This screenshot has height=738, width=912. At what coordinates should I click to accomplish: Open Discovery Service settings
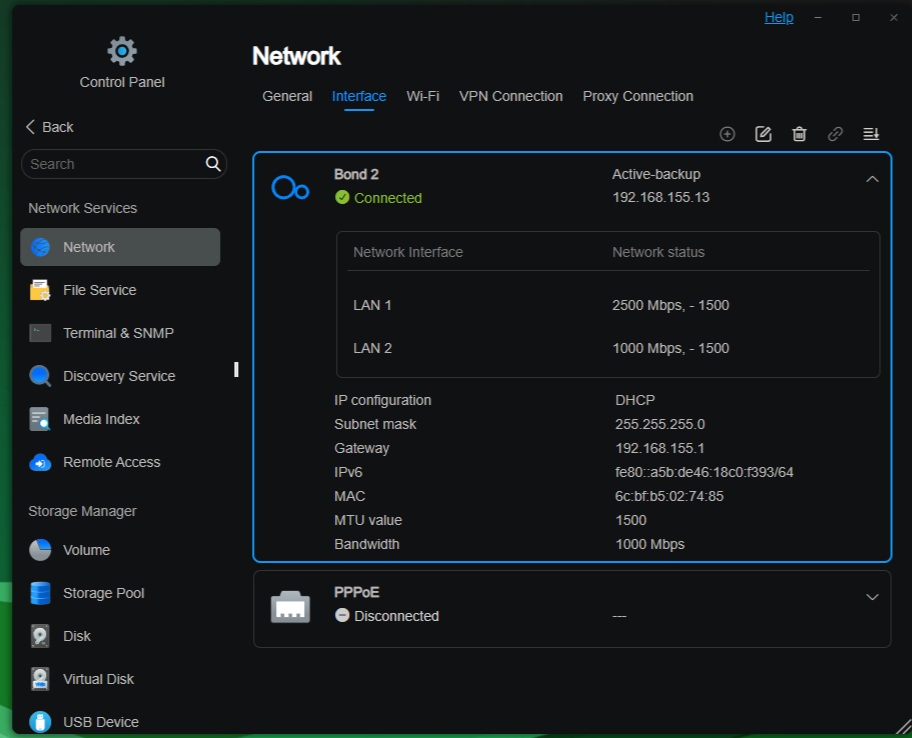pos(120,376)
